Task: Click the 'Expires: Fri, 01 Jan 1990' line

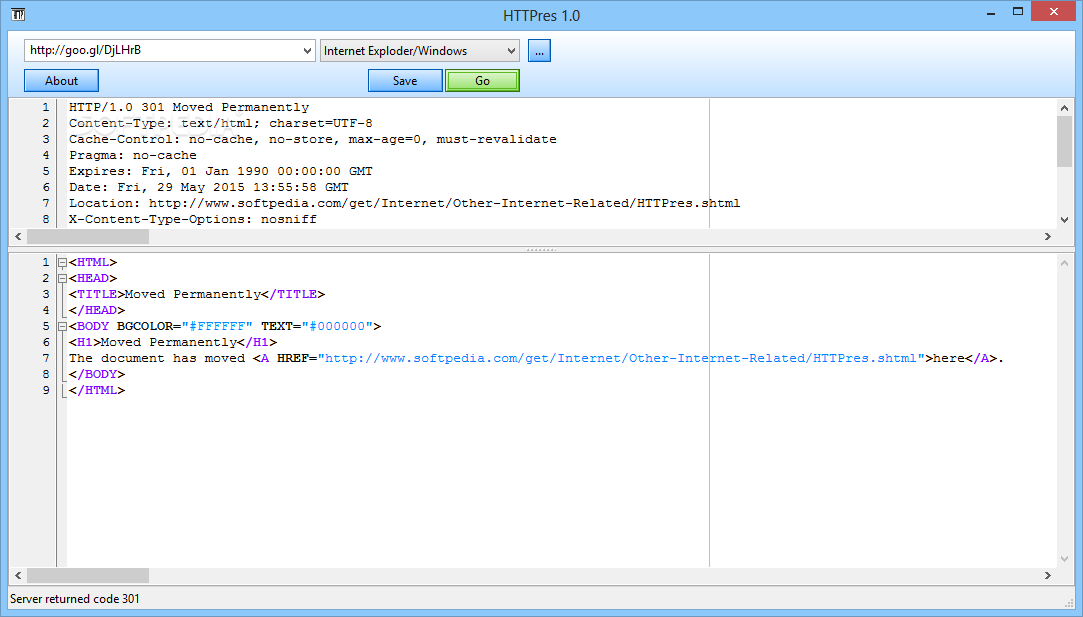Action: click(x=220, y=171)
